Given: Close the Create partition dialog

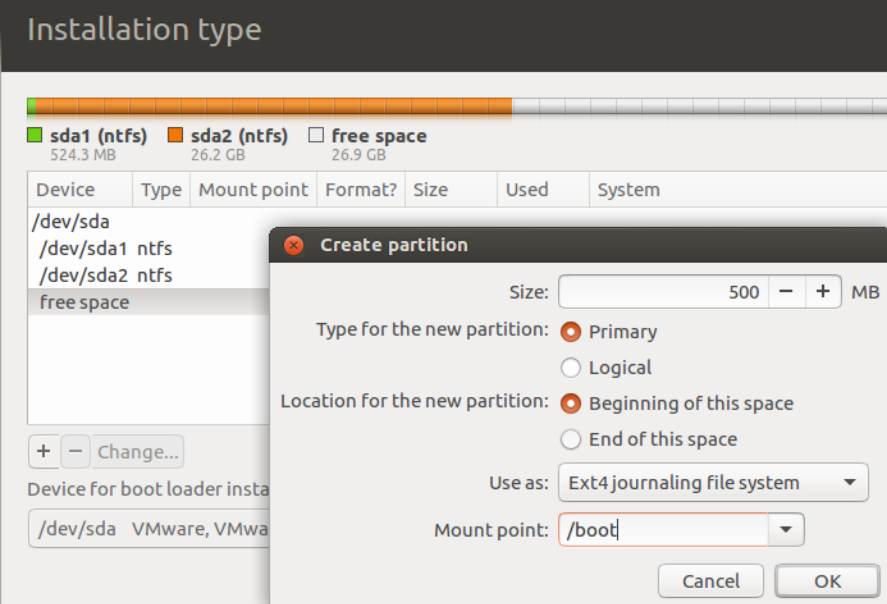Looking at the screenshot, I should (x=294, y=245).
